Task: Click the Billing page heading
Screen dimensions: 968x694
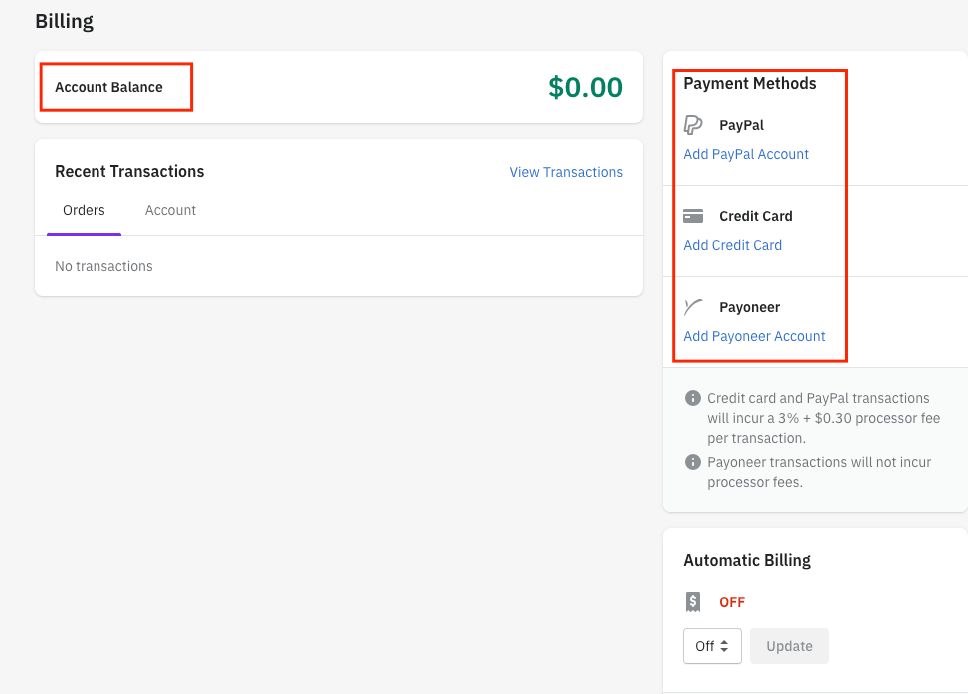Action: pos(65,21)
